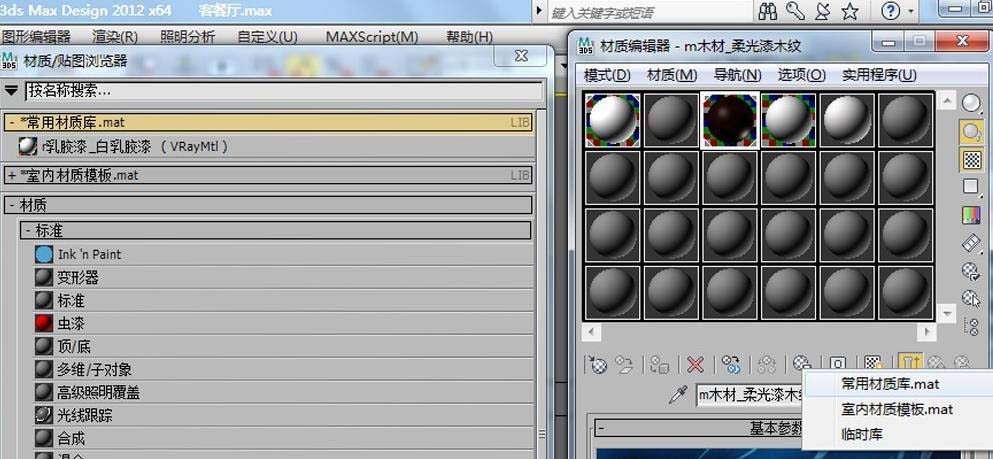Click the satellite dish communication icon

pos(822,11)
